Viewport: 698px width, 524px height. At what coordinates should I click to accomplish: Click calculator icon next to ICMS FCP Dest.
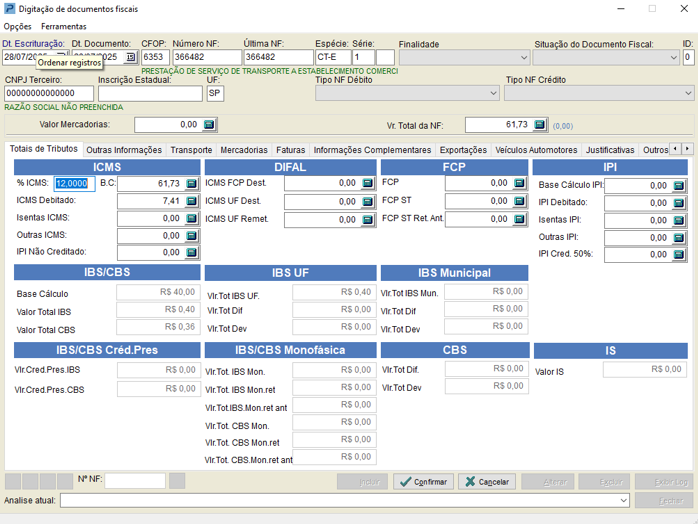click(365, 184)
